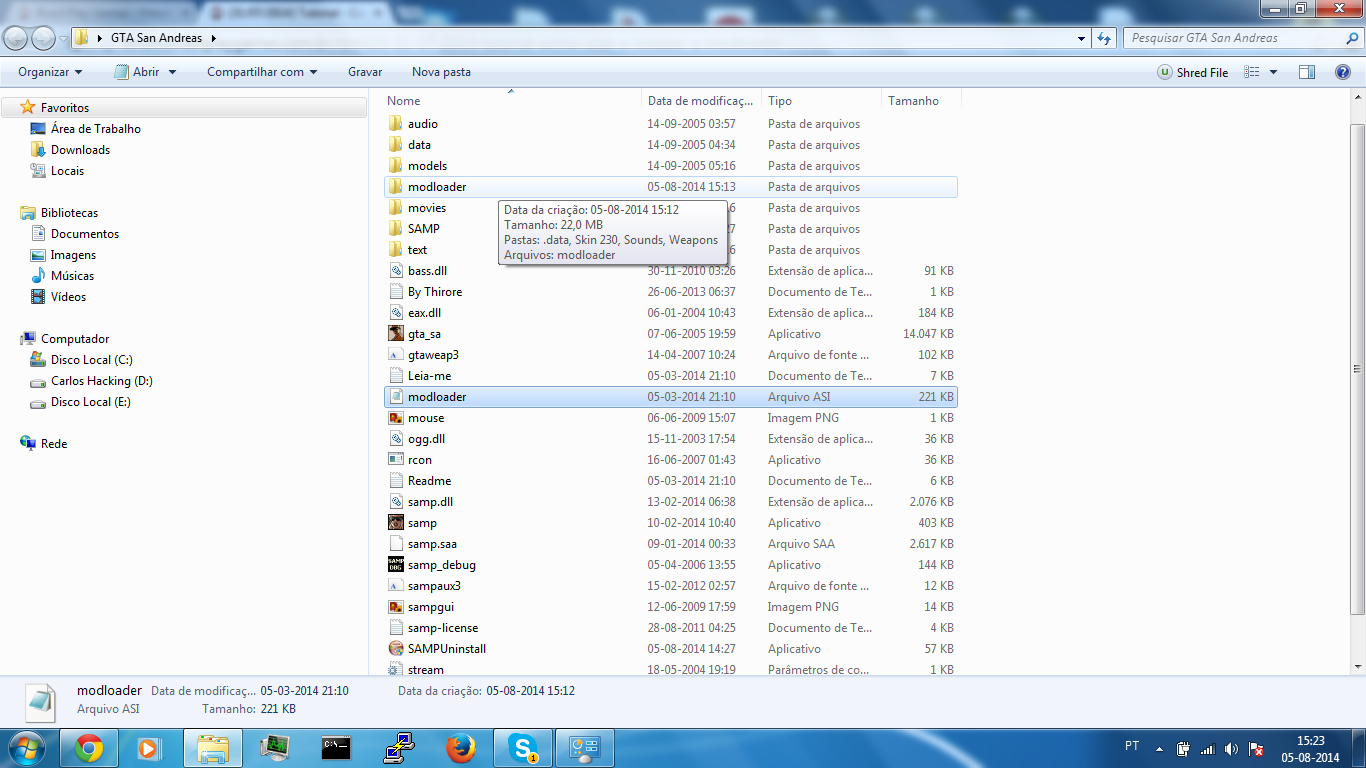Select the stream configuration file icon

396,669
